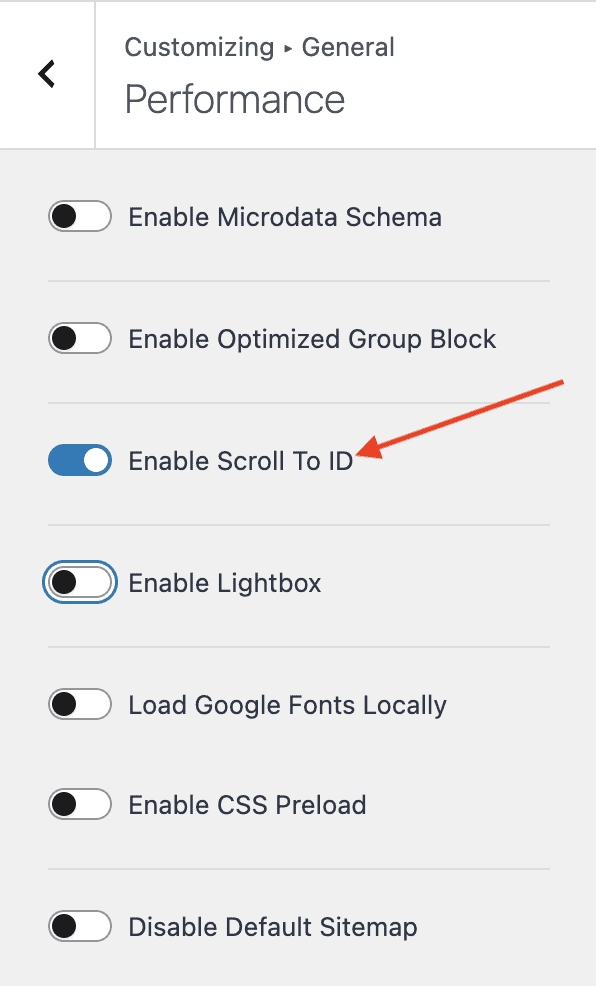
Task: Click the Disable Default Sitemap label
Action: click(272, 926)
